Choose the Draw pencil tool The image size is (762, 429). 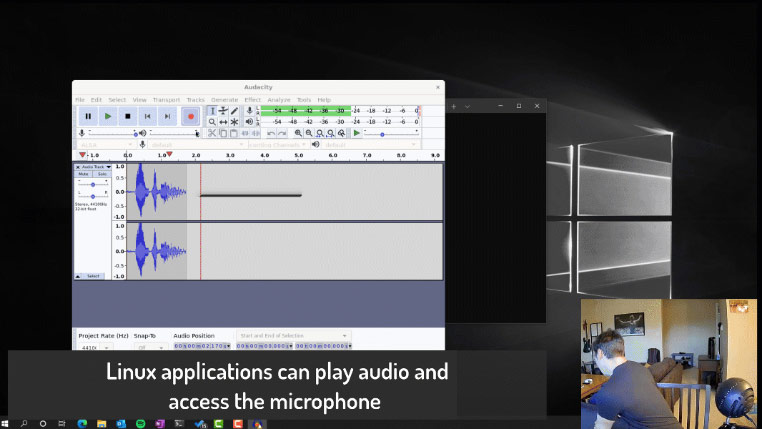pyautogui.click(x=235, y=111)
